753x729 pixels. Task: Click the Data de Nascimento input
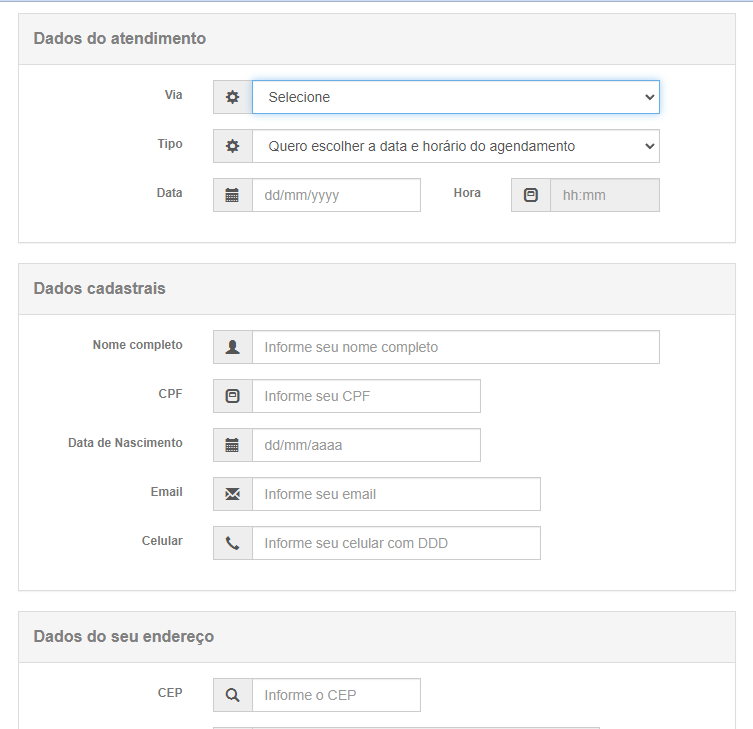(x=366, y=445)
